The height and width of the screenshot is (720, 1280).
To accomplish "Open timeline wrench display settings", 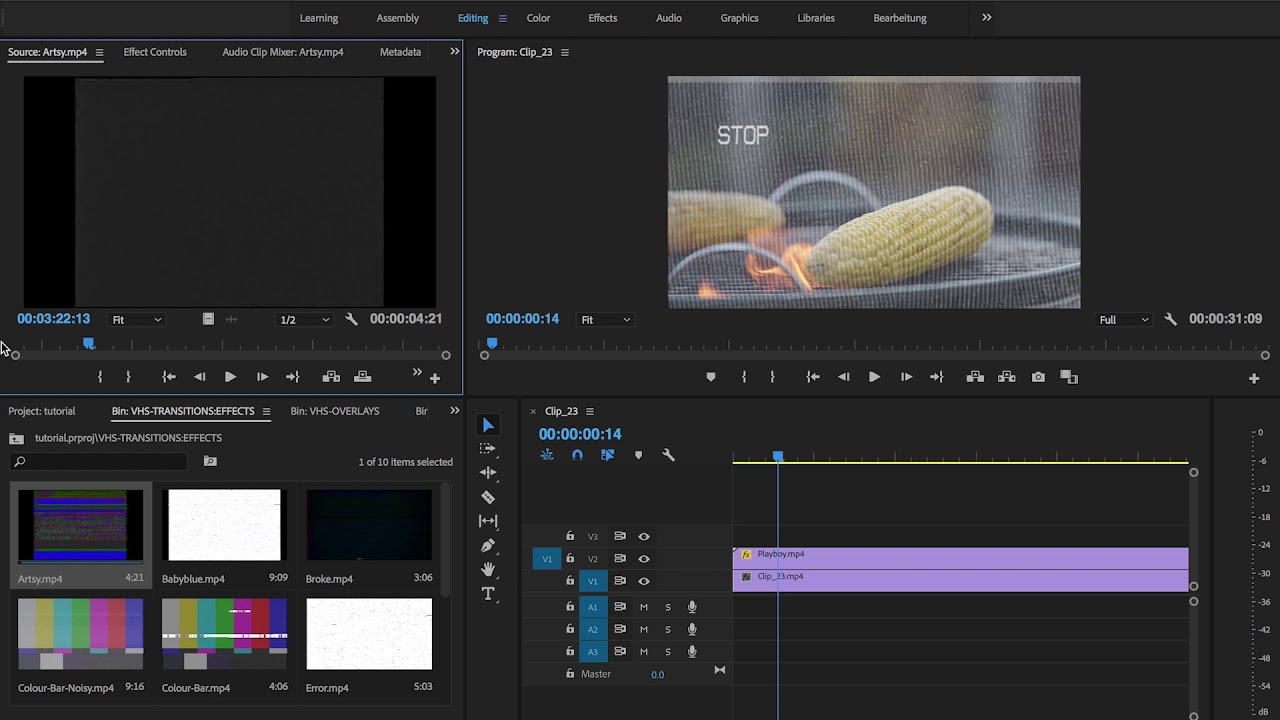I will [x=668, y=455].
